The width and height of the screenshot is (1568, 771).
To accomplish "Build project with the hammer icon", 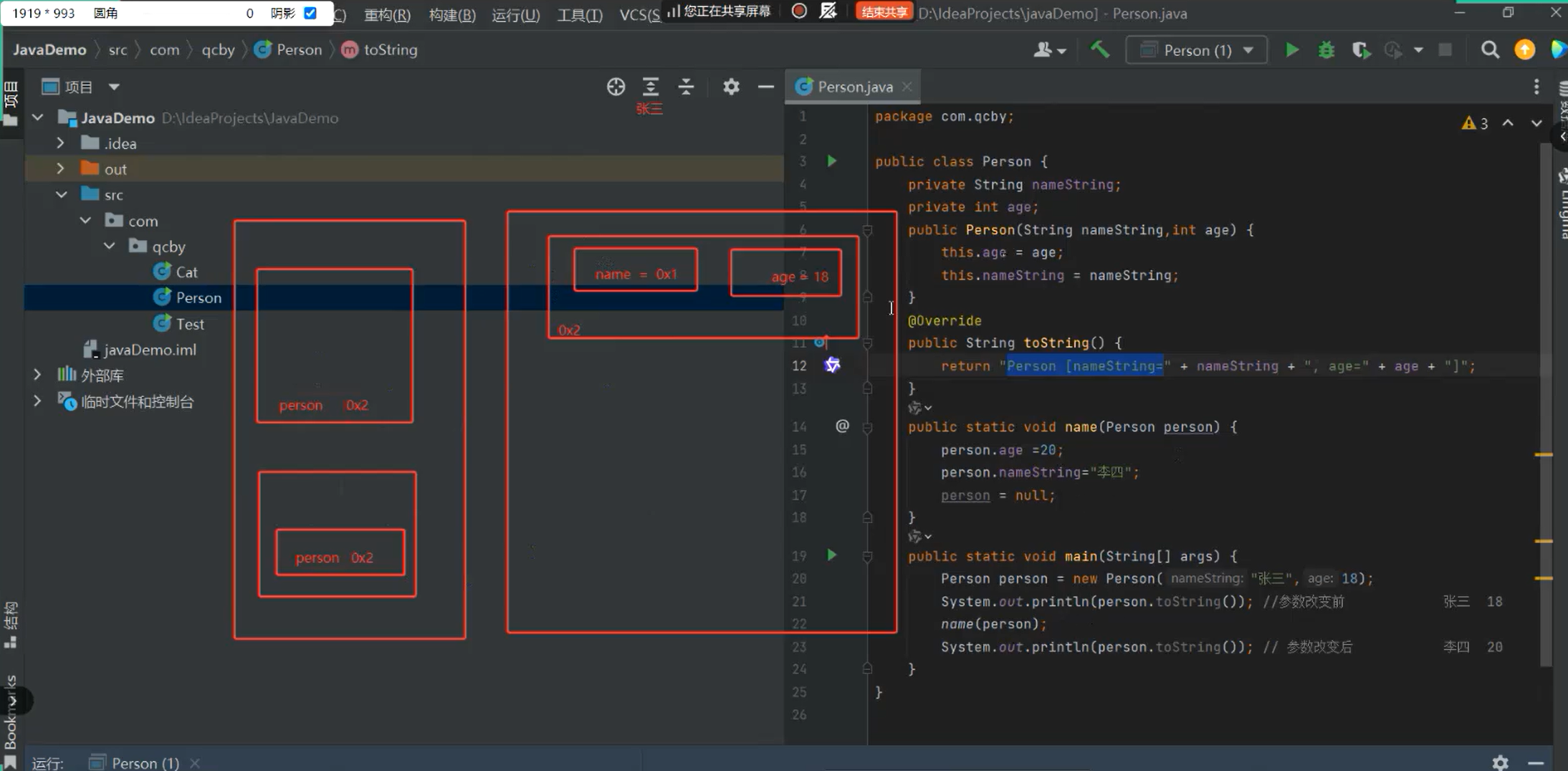I will (x=1099, y=49).
